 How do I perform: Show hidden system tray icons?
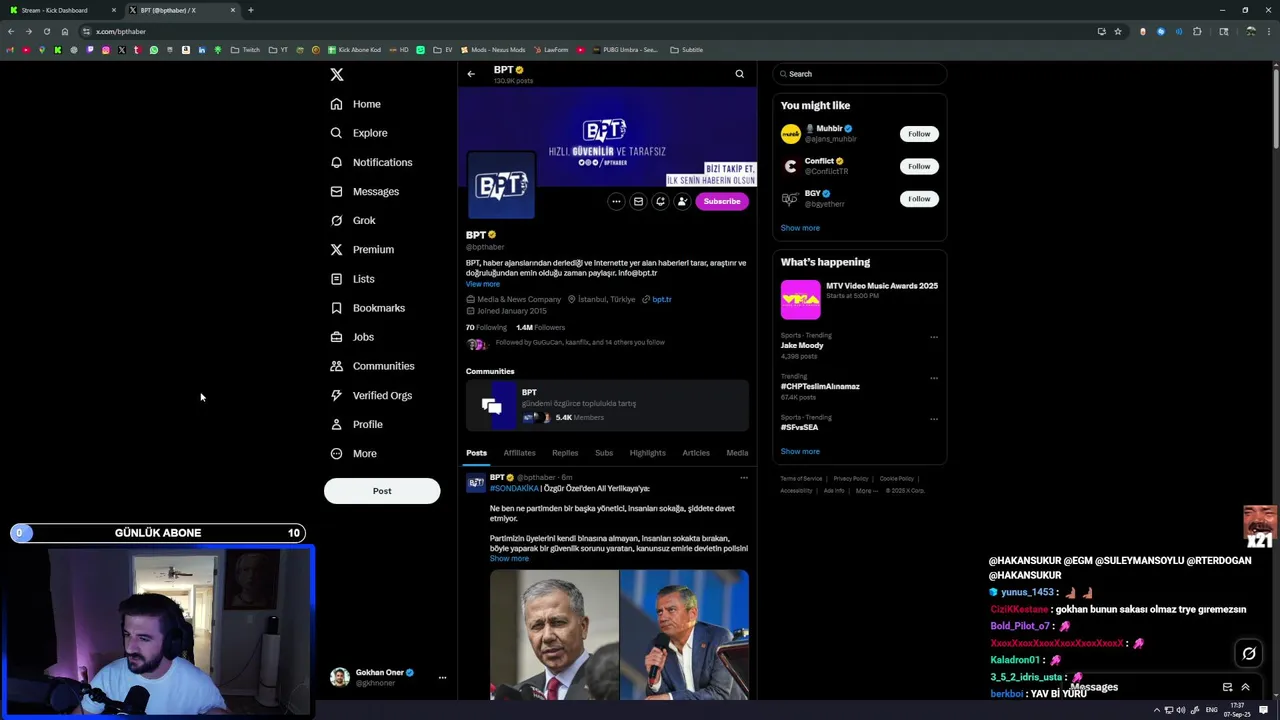1157,710
